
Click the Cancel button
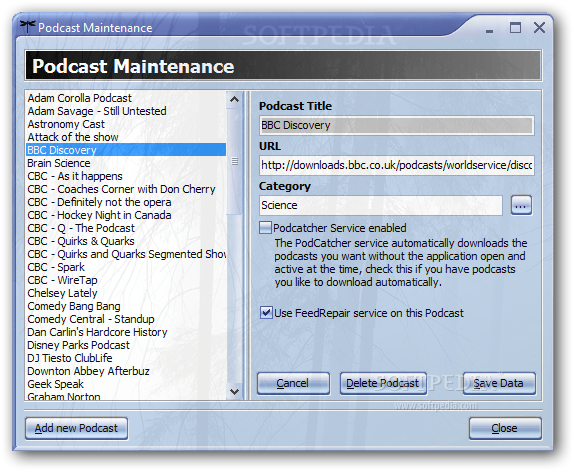293,383
